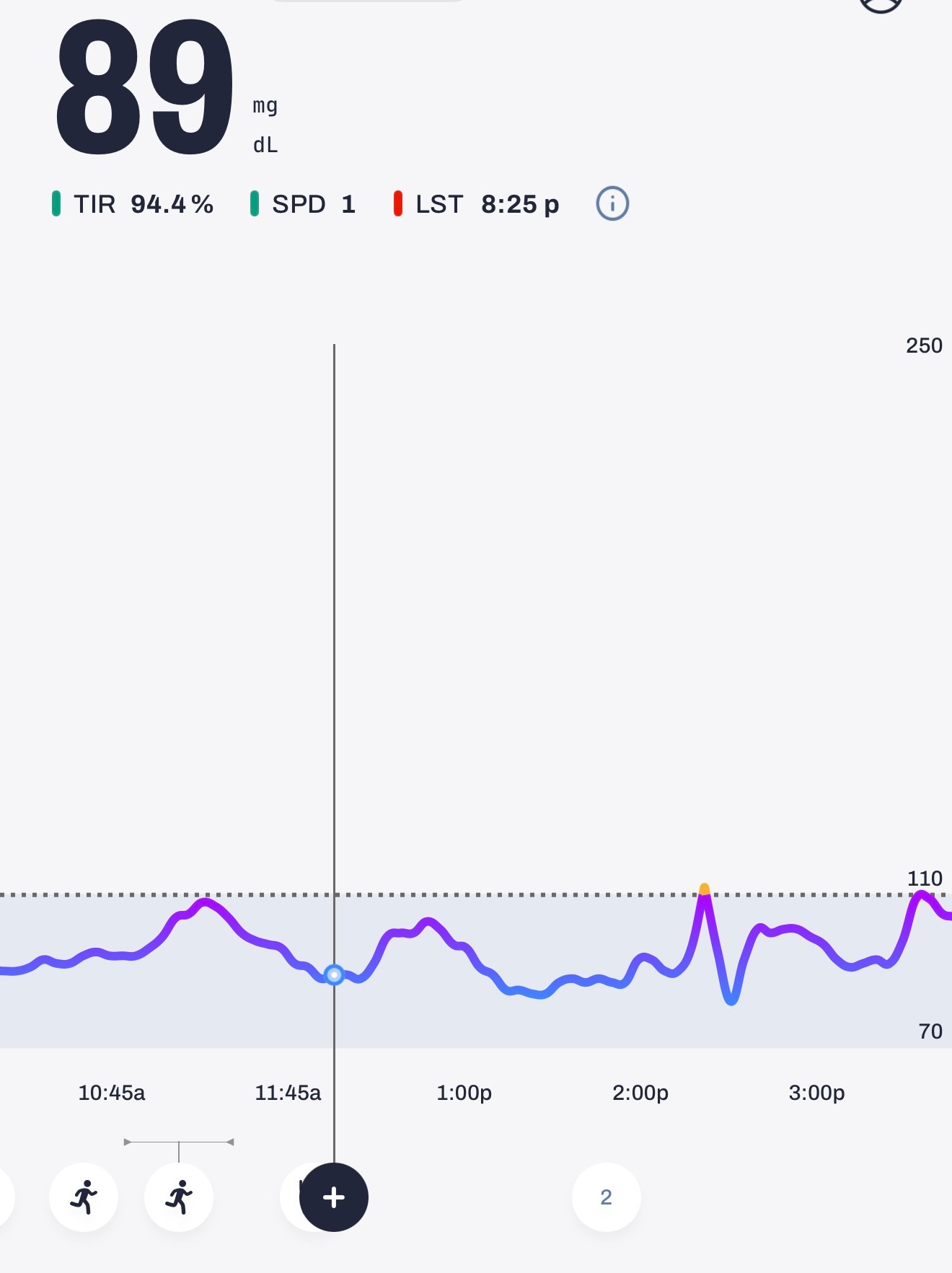View the SPD 1 metric
952x1273 pixels.
click(303, 204)
